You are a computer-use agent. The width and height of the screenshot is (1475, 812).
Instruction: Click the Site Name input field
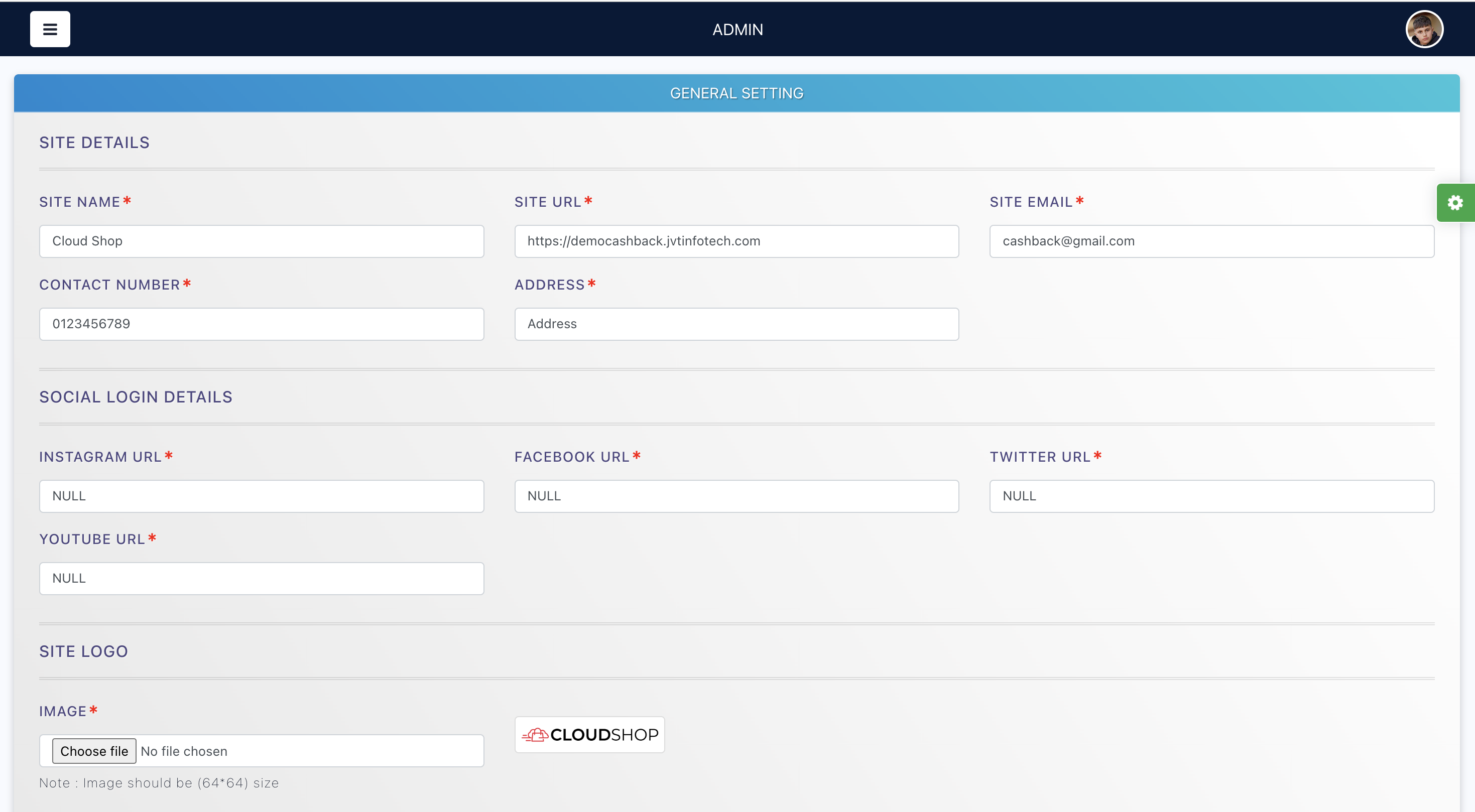point(262,241)
